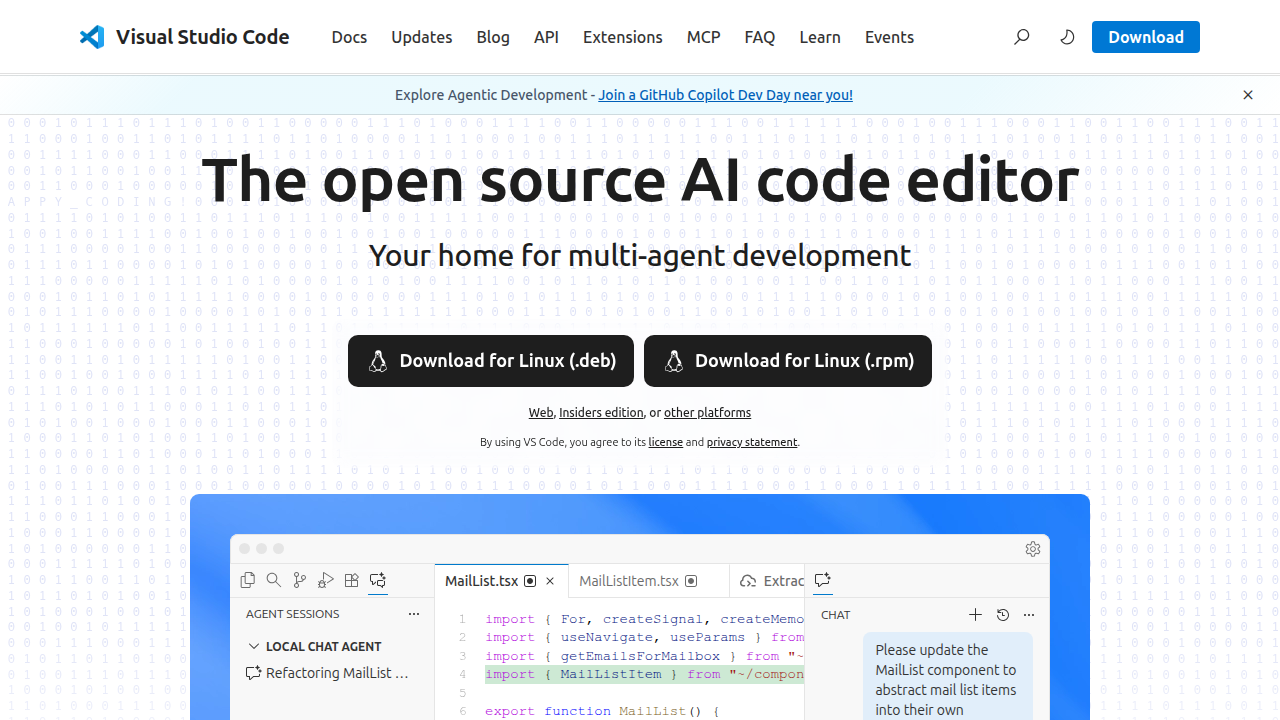Open the Search view in the activity bar

[274, 580]
